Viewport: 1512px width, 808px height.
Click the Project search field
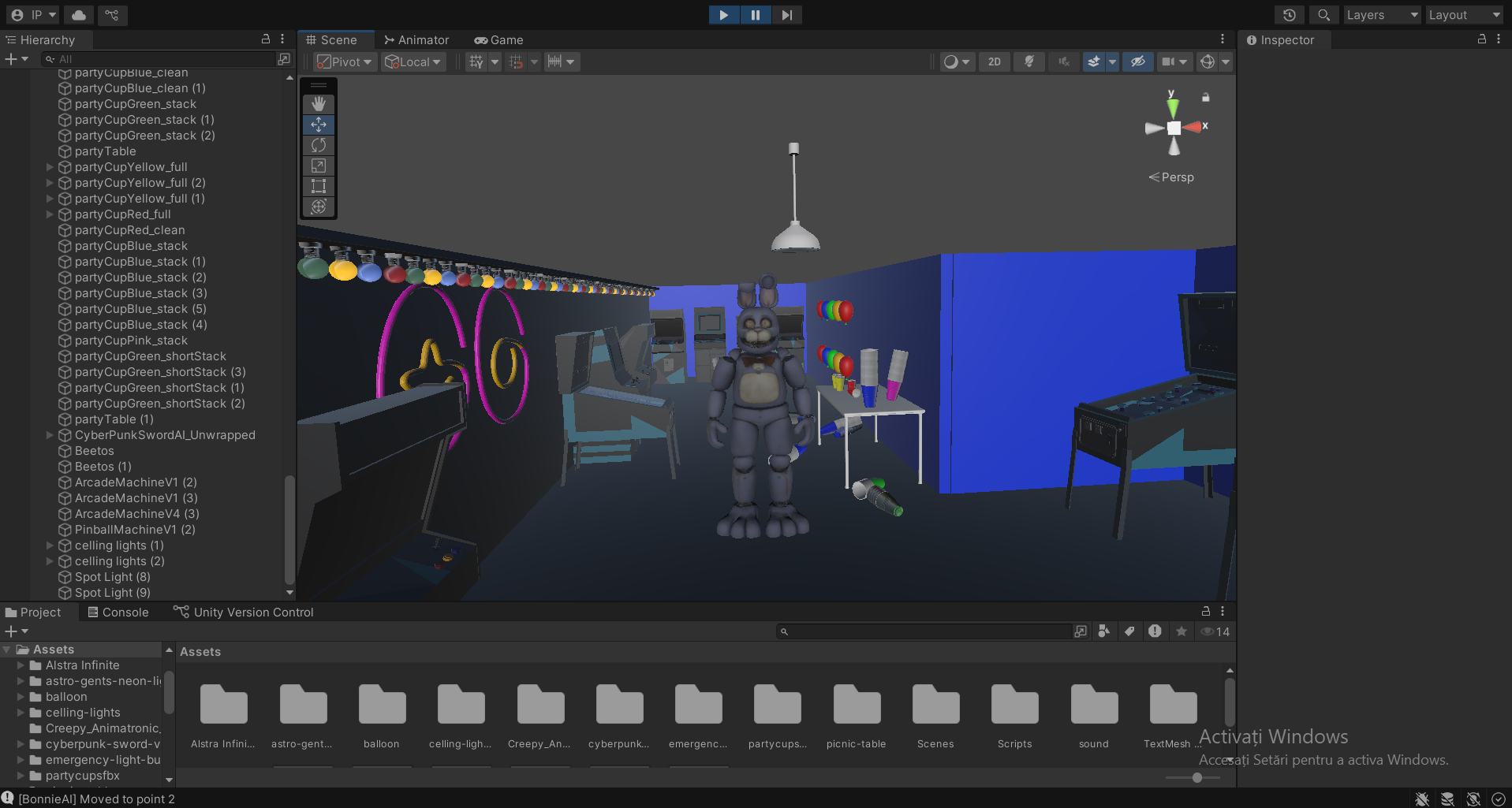(924, 631)
